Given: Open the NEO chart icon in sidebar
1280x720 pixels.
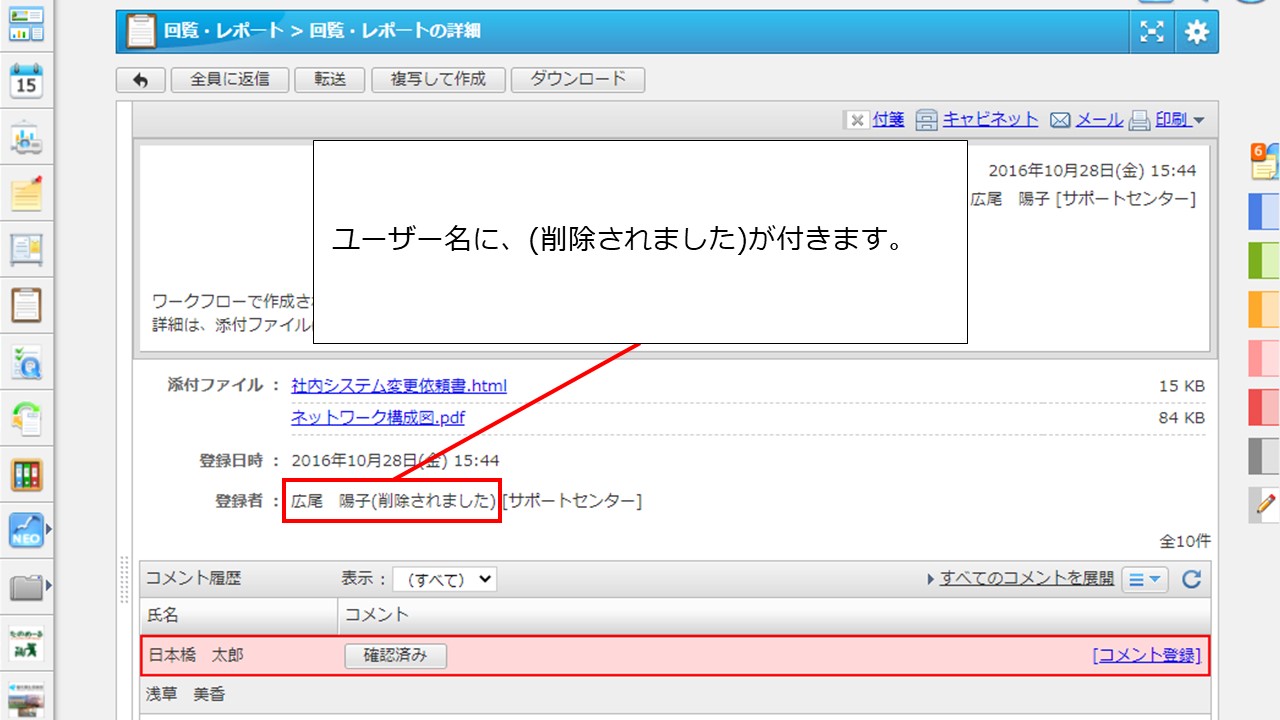Looking at the screenshot, I should tap(25, 530).
